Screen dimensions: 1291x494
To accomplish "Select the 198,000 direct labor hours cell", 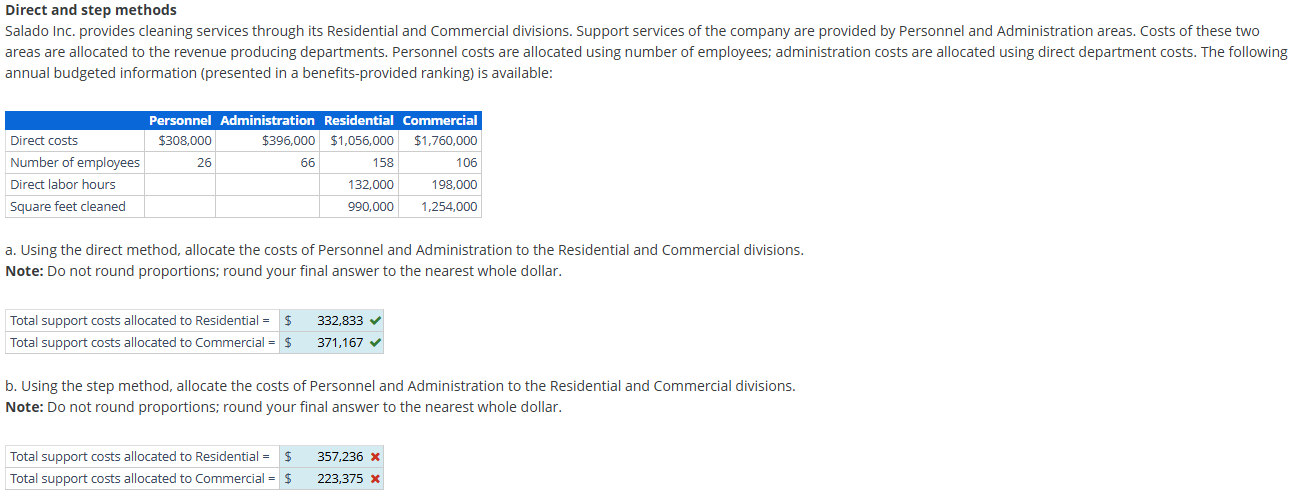I will (455, 185).
